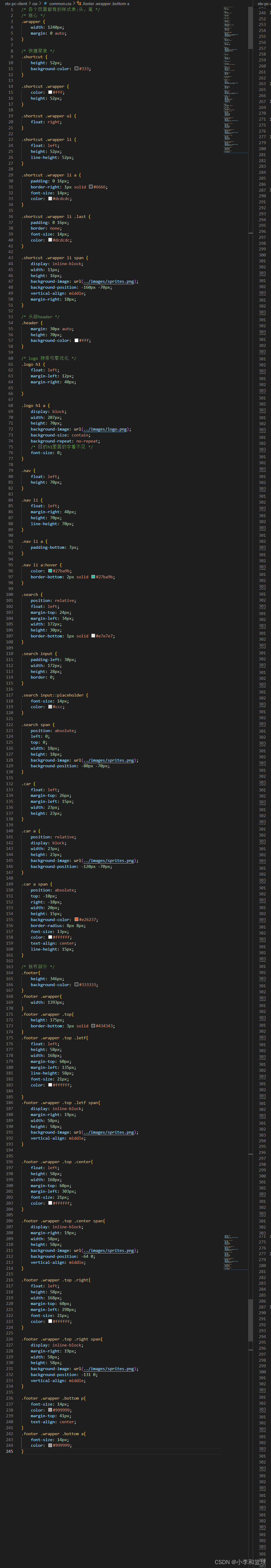Click the ".wrapper {" selector on line 3
This screenshot has width=271, height=1568.
click(33, 21)
